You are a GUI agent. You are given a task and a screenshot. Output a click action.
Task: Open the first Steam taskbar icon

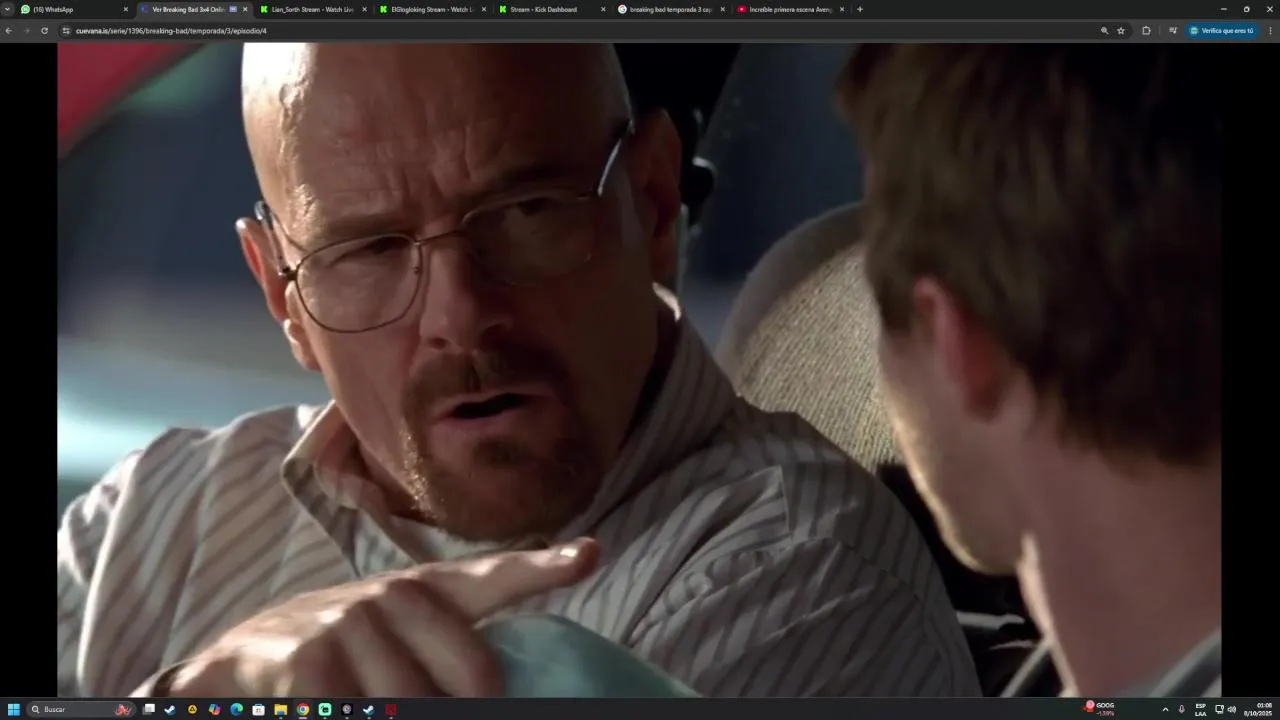tap(170, 710)
